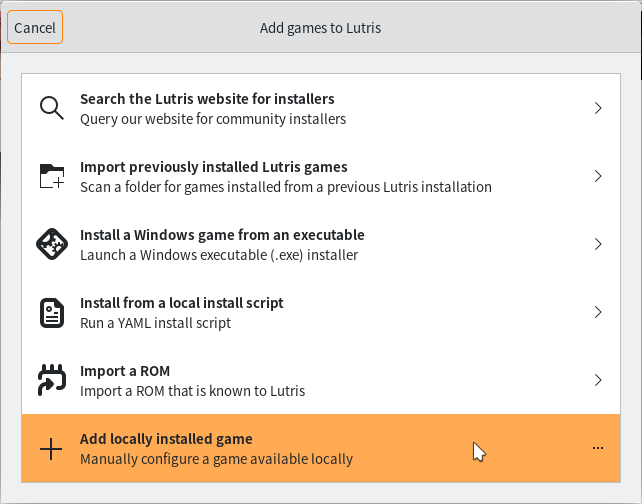Viewport: 642px width, 504px height.
Task: Open chevron for Search the Lutris website
Action: point(598,108)
